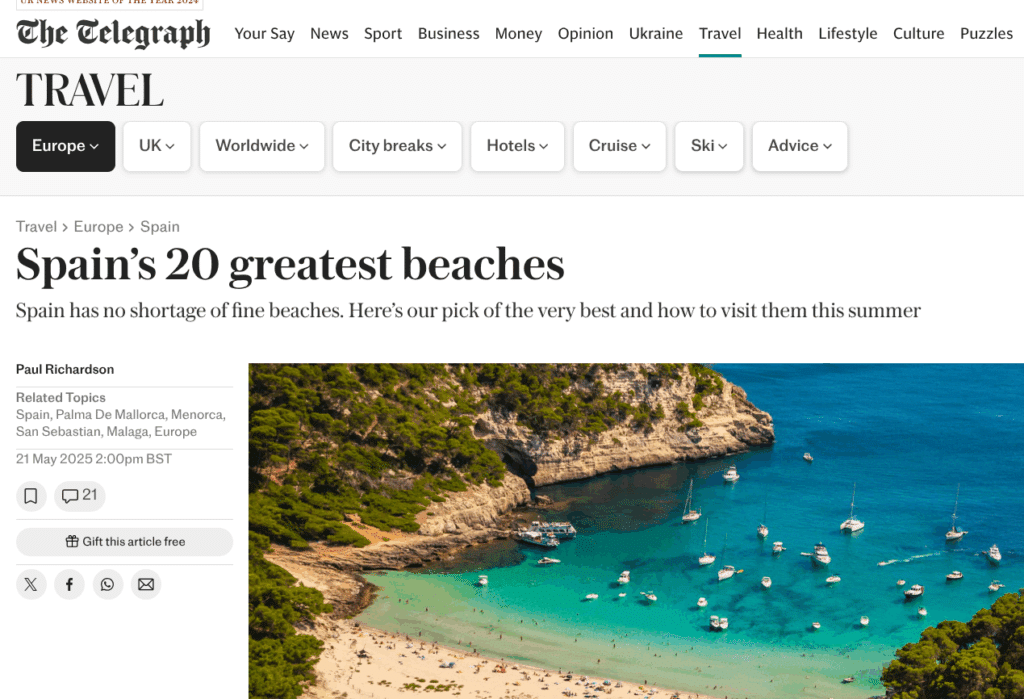The width and height of the screenshot is (1024, 699).
Task: Switch to the Health section
Action: 779,33
